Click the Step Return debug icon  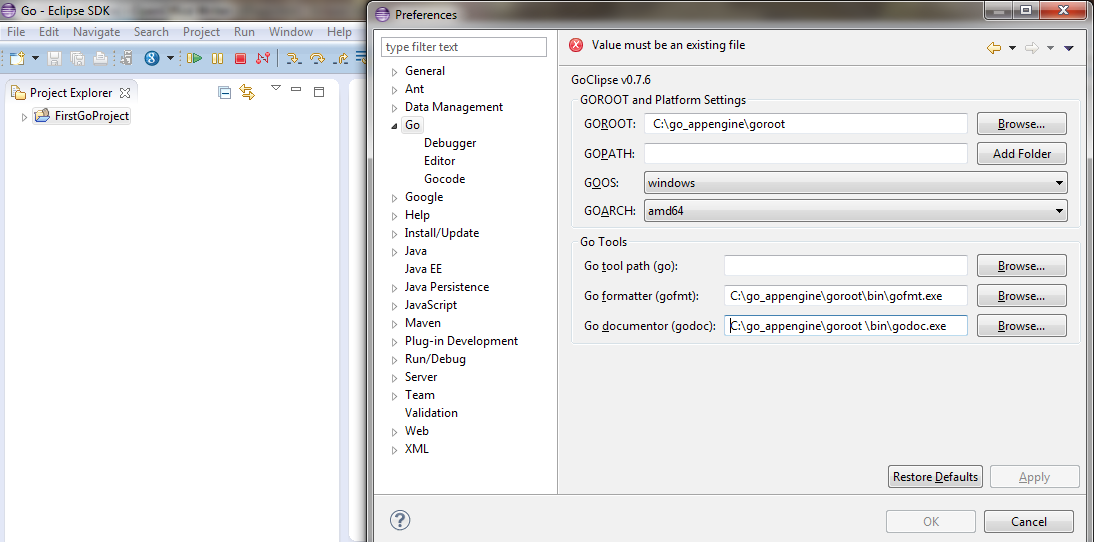pos(341,59)
